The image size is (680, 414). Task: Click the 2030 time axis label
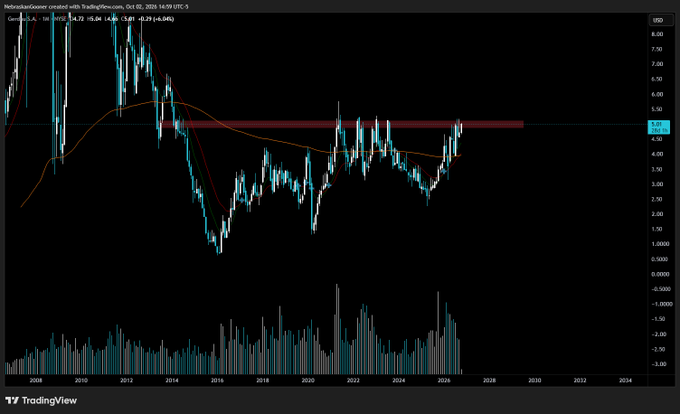[535, 381]
